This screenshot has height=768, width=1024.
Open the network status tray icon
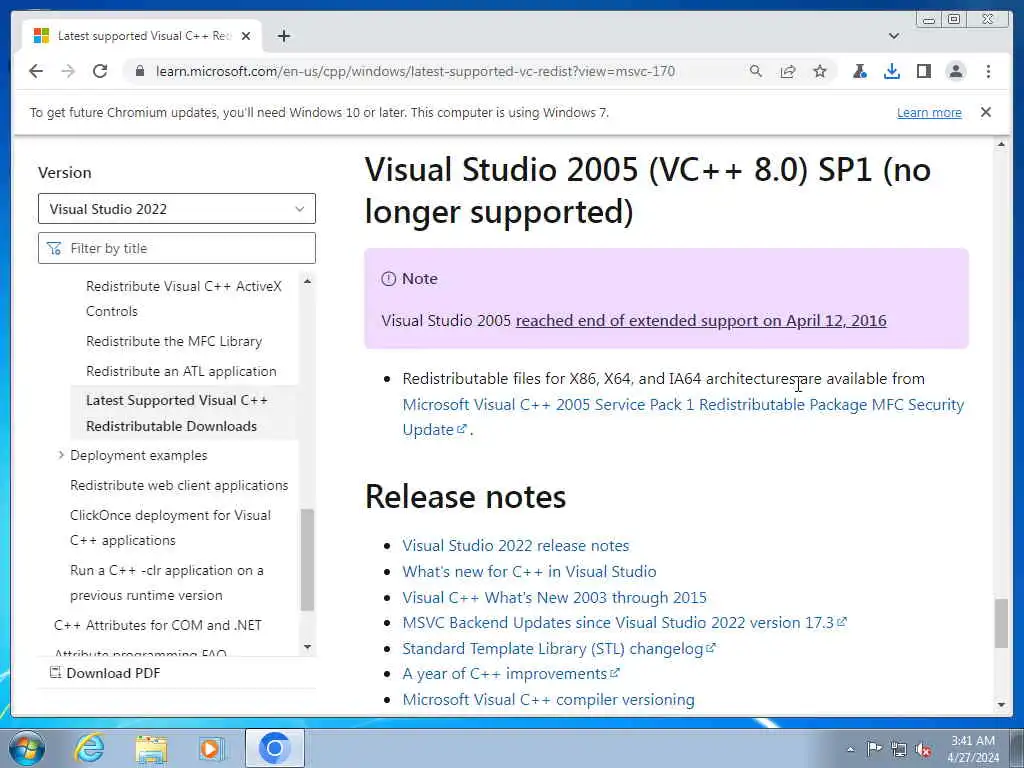(899, 749)
